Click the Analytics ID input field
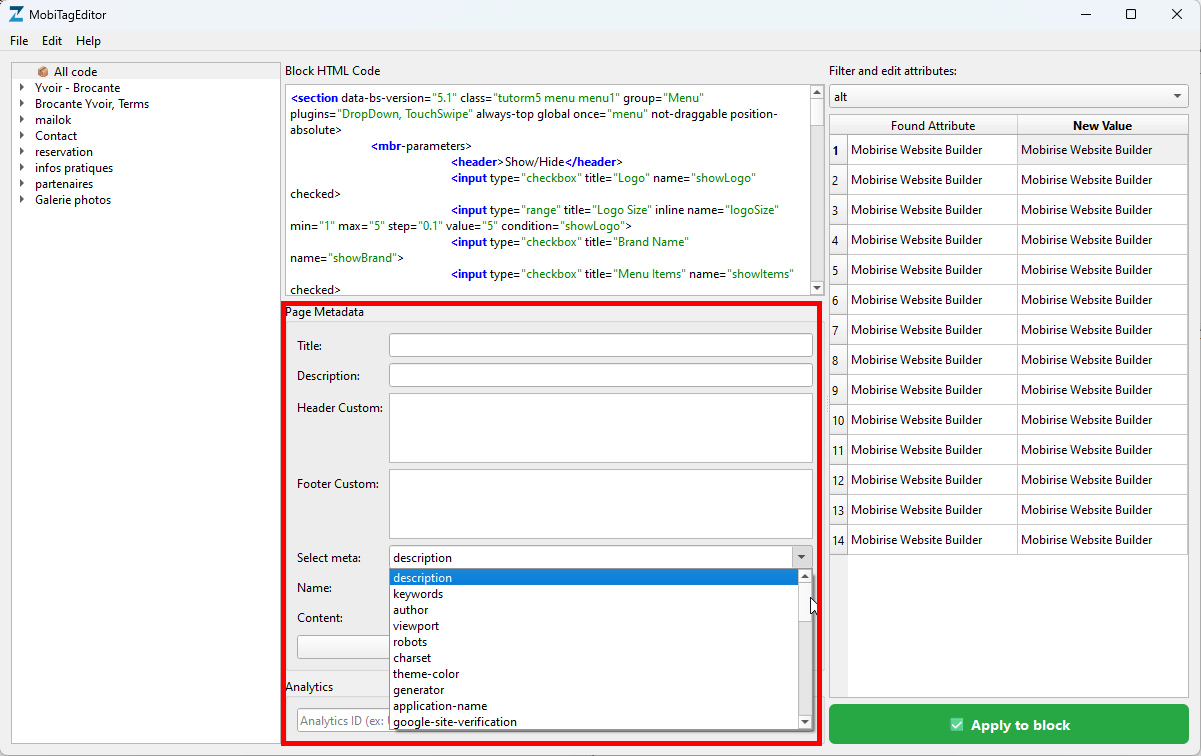 tap(343, 721)
